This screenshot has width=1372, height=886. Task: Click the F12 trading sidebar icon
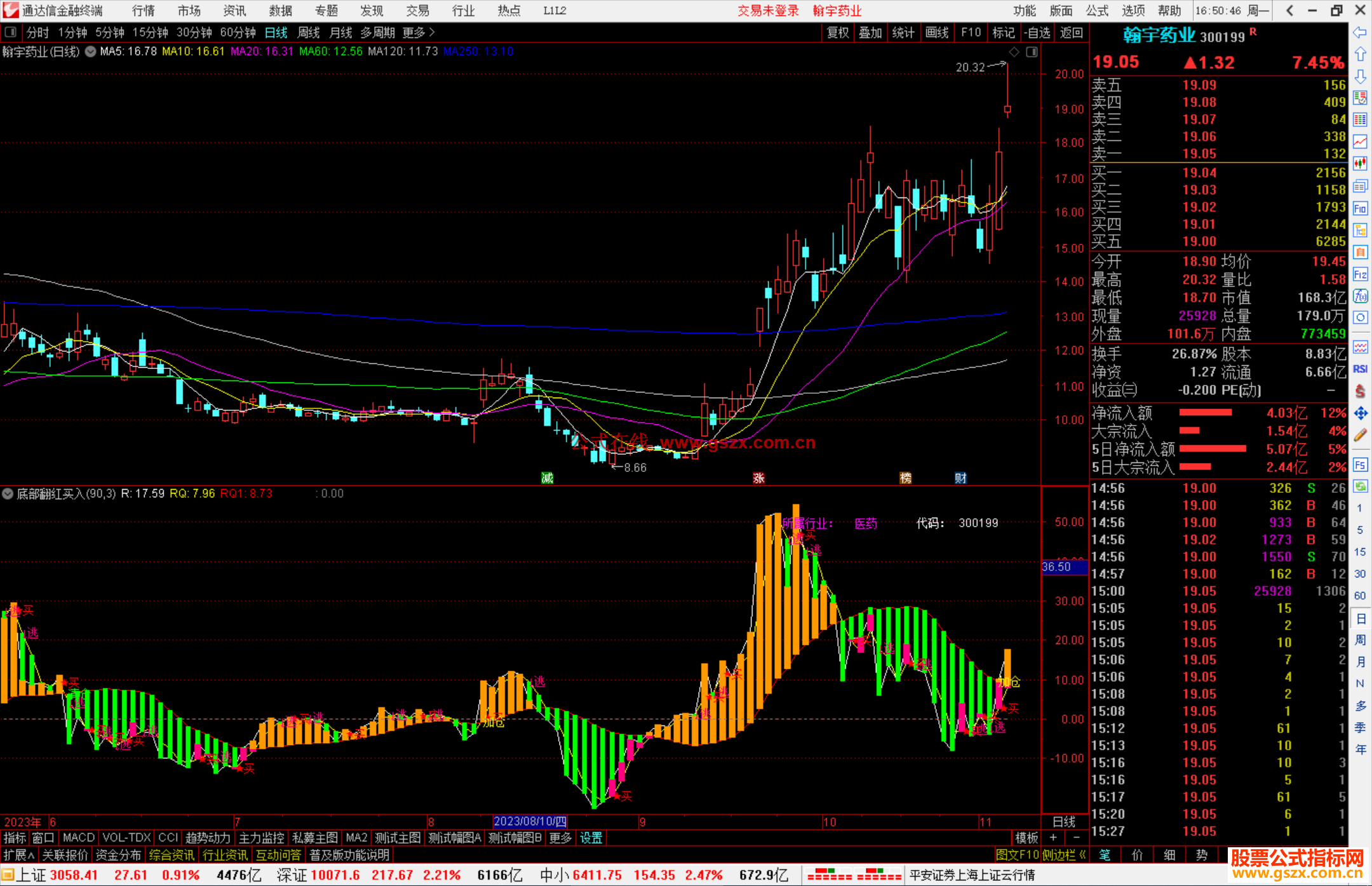1360,275
